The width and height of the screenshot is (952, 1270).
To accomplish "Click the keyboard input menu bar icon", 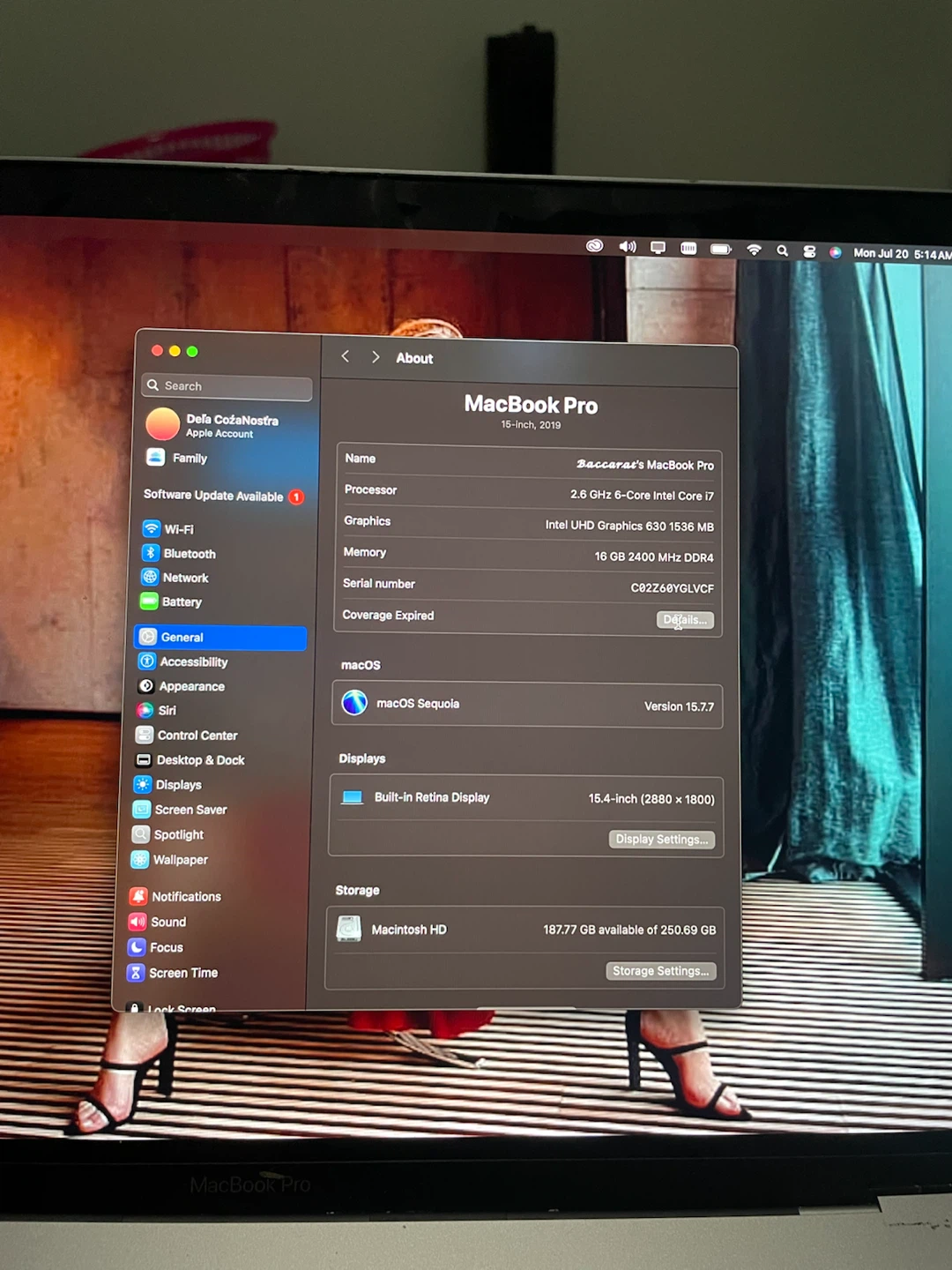I will [x=688, y=249].
